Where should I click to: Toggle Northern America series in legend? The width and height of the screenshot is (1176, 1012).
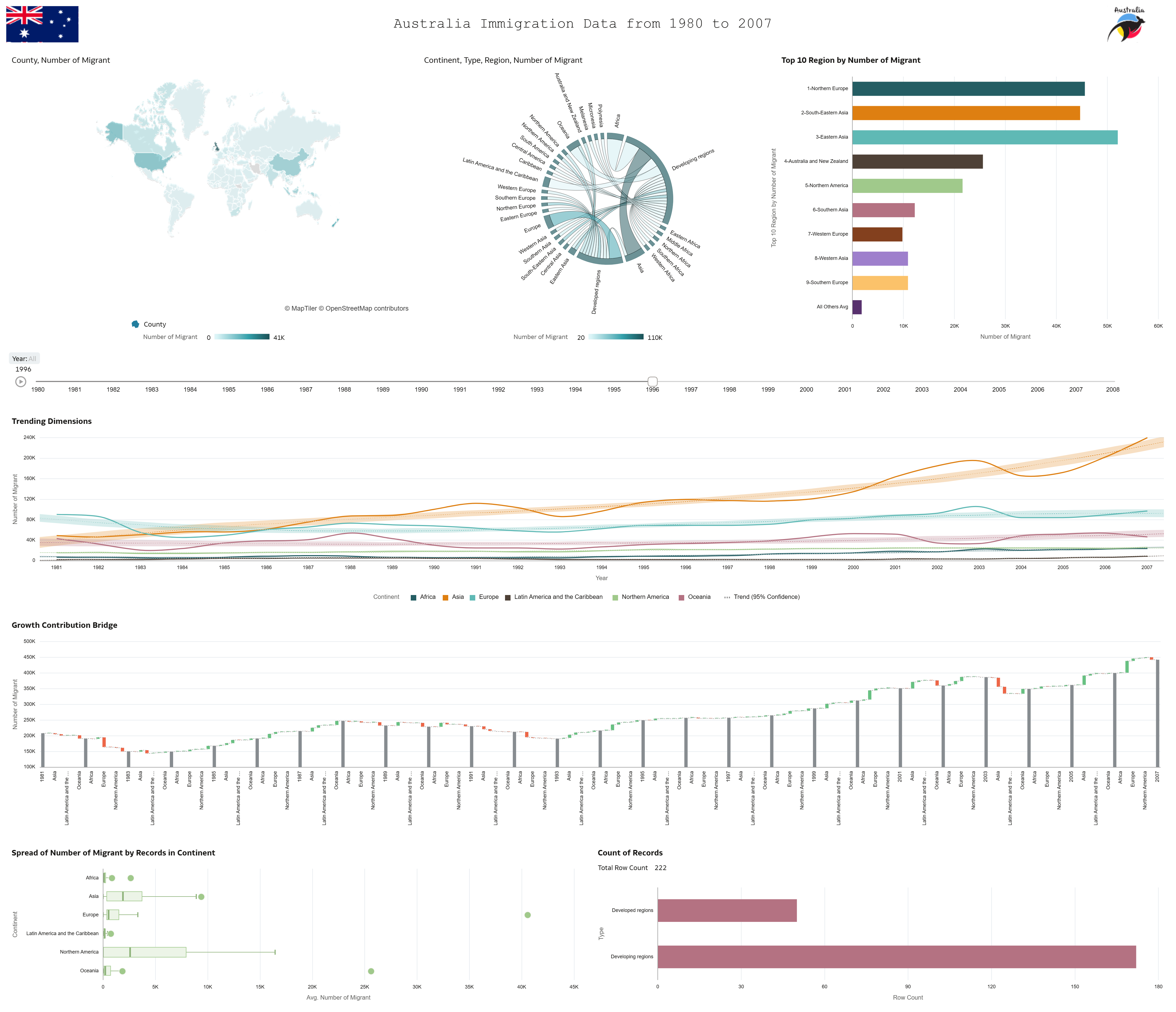click(645, 597)
